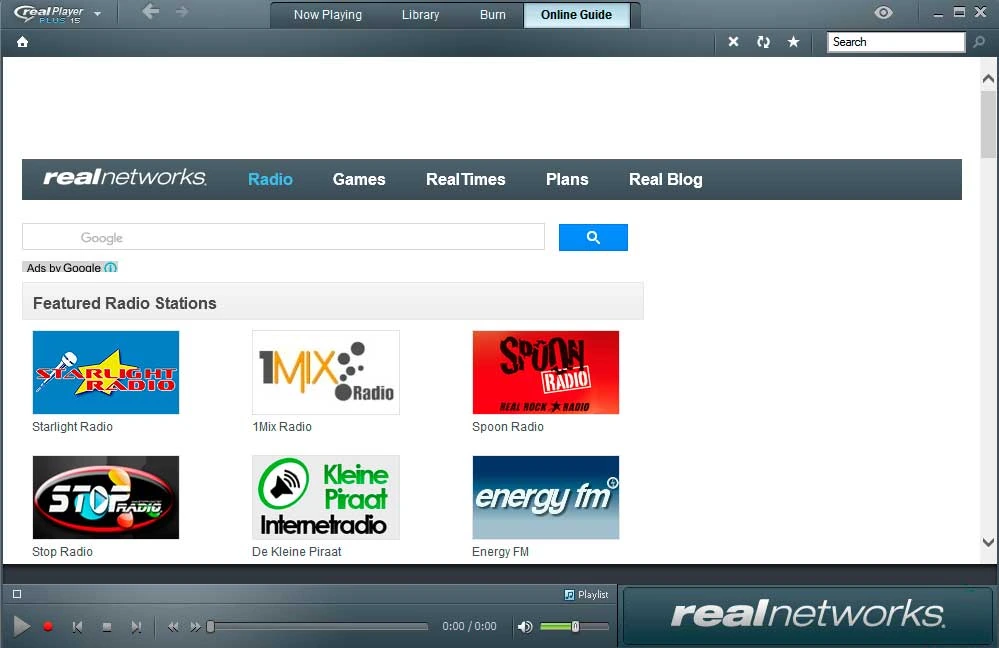Go back using the back arrow
The width and height of the screenshot is (999, 648).
click(x=150, y=11)
